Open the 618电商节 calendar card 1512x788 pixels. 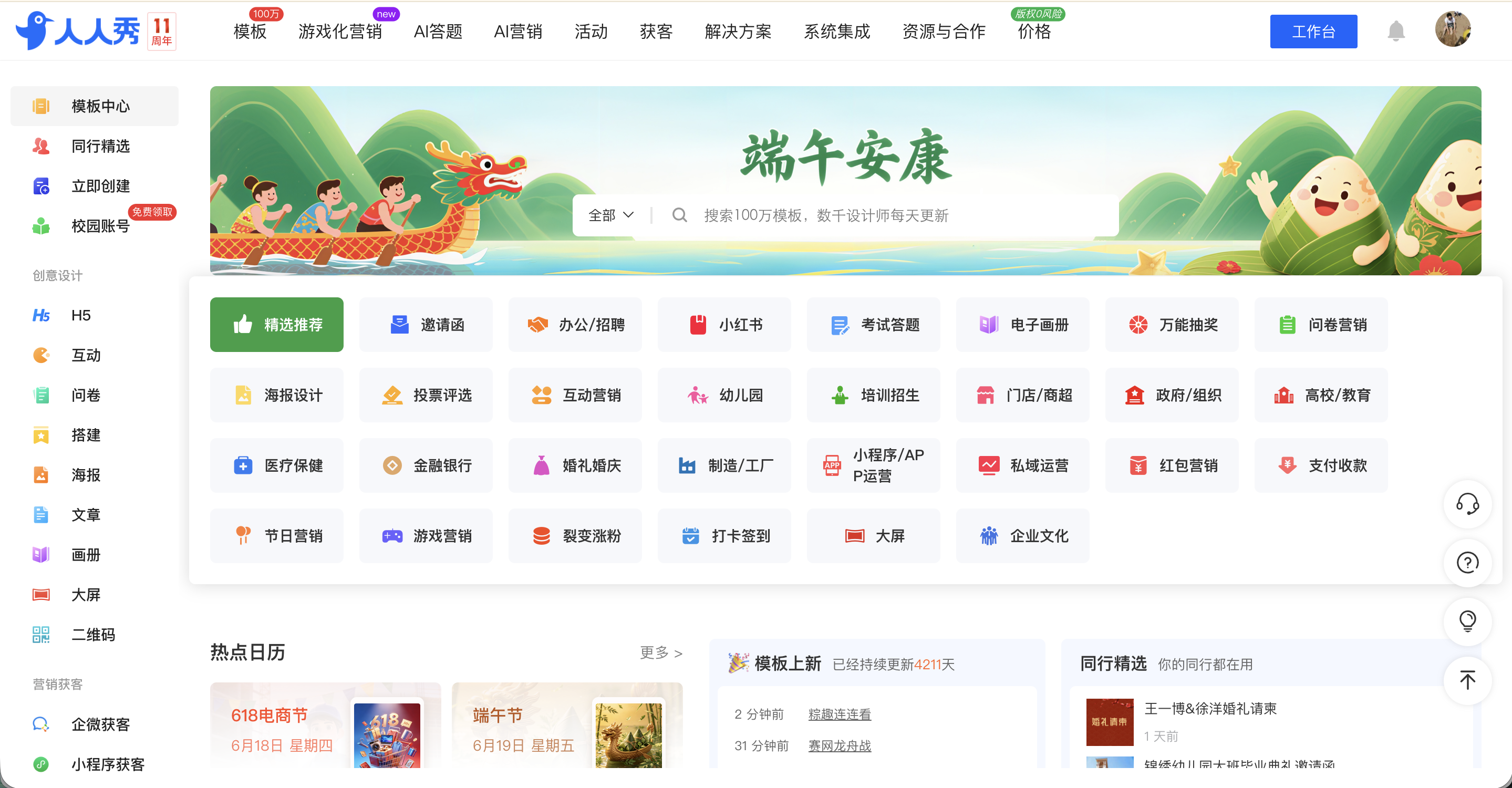pyautogui.click(x=325, y=725)
